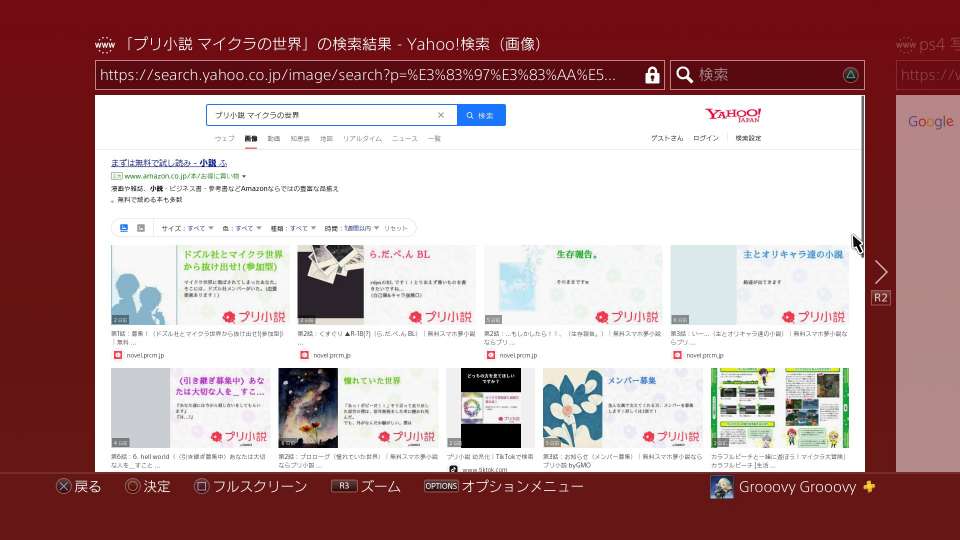The height and width of the screenshot is (540, 960).
Task: Open the (引き継ぎ募集中) thumbnail
Action: (x=190, y=408)
